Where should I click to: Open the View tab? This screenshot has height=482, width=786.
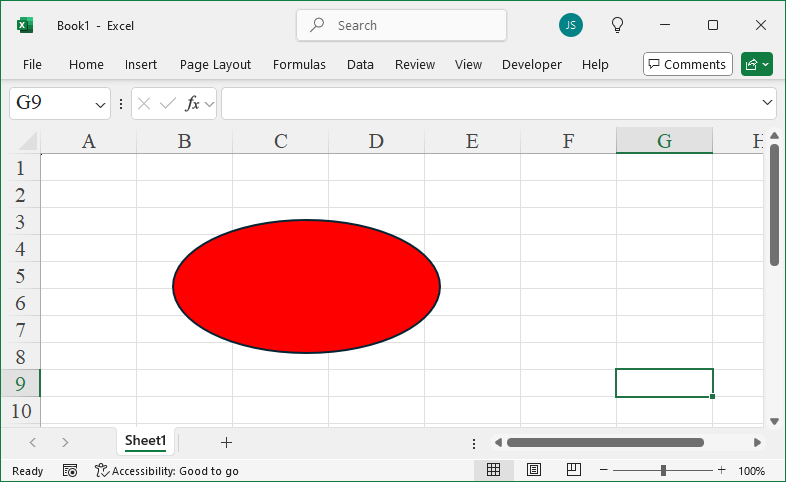(468, 65)
